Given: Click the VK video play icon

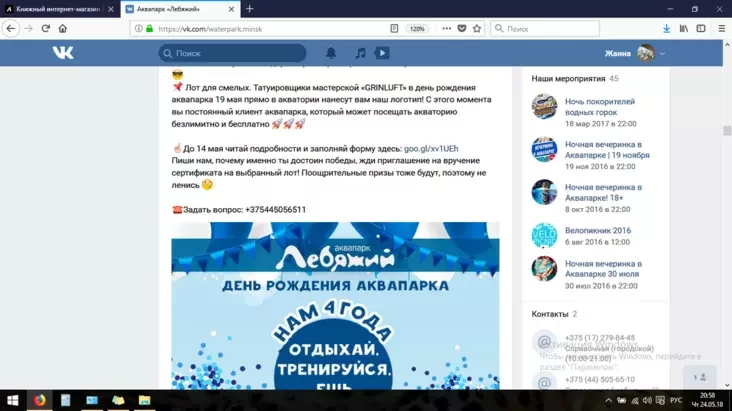Looking at the screenshot, I should tap(382, 53).
